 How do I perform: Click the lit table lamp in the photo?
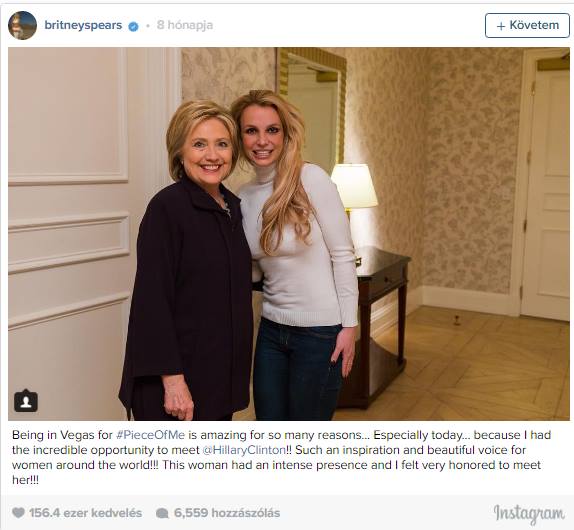[354, 187]
